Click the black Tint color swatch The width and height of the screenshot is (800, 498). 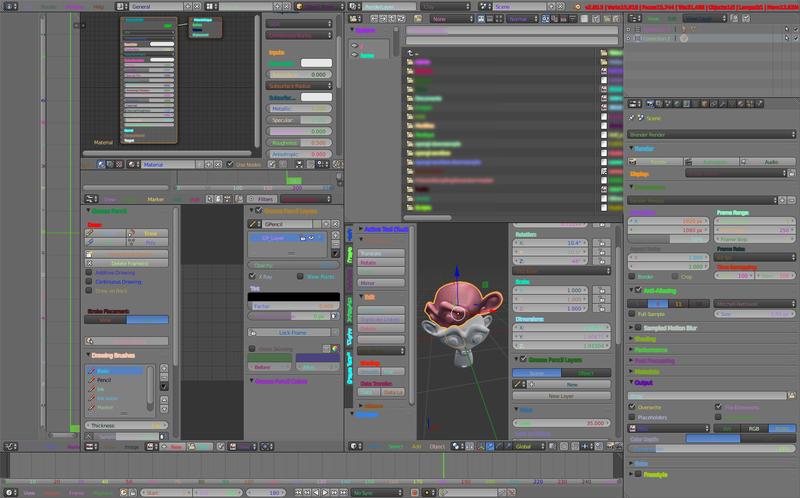tap(293, 297)
